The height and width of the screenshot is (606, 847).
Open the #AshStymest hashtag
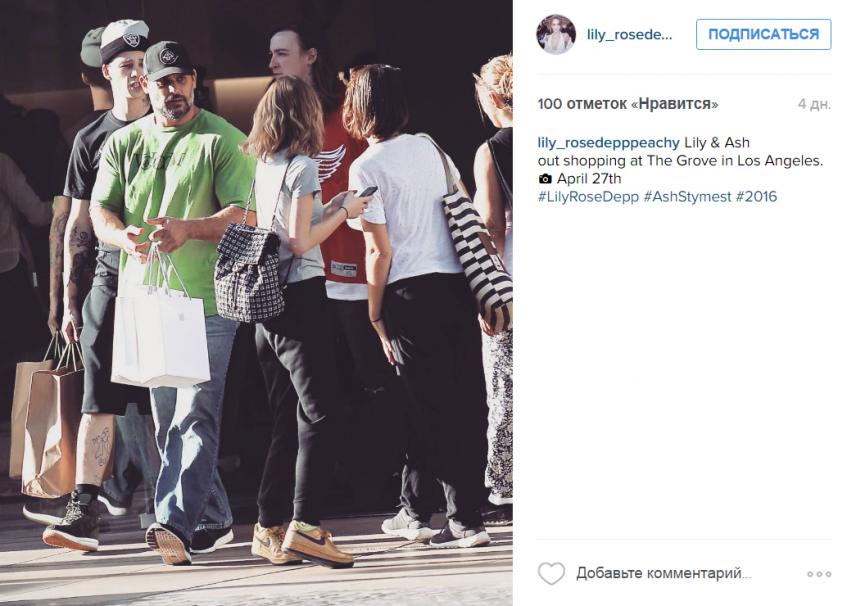pos(687,197)
